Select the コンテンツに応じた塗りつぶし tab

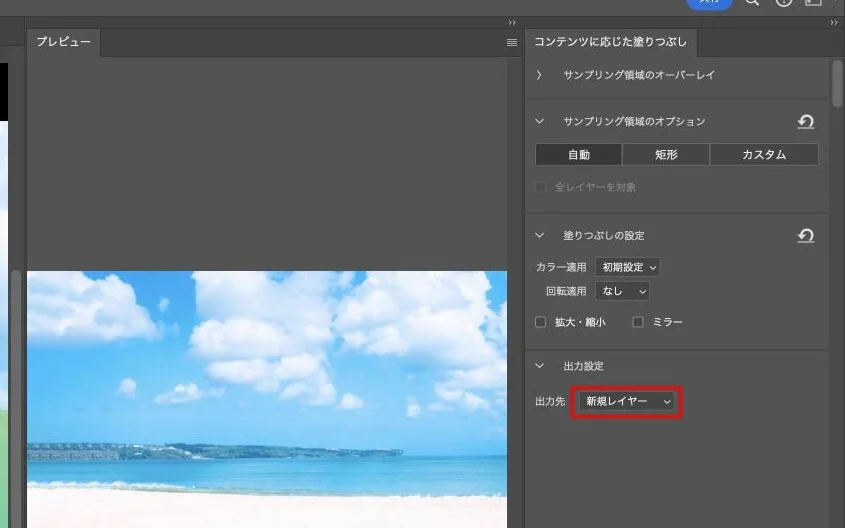610,42
